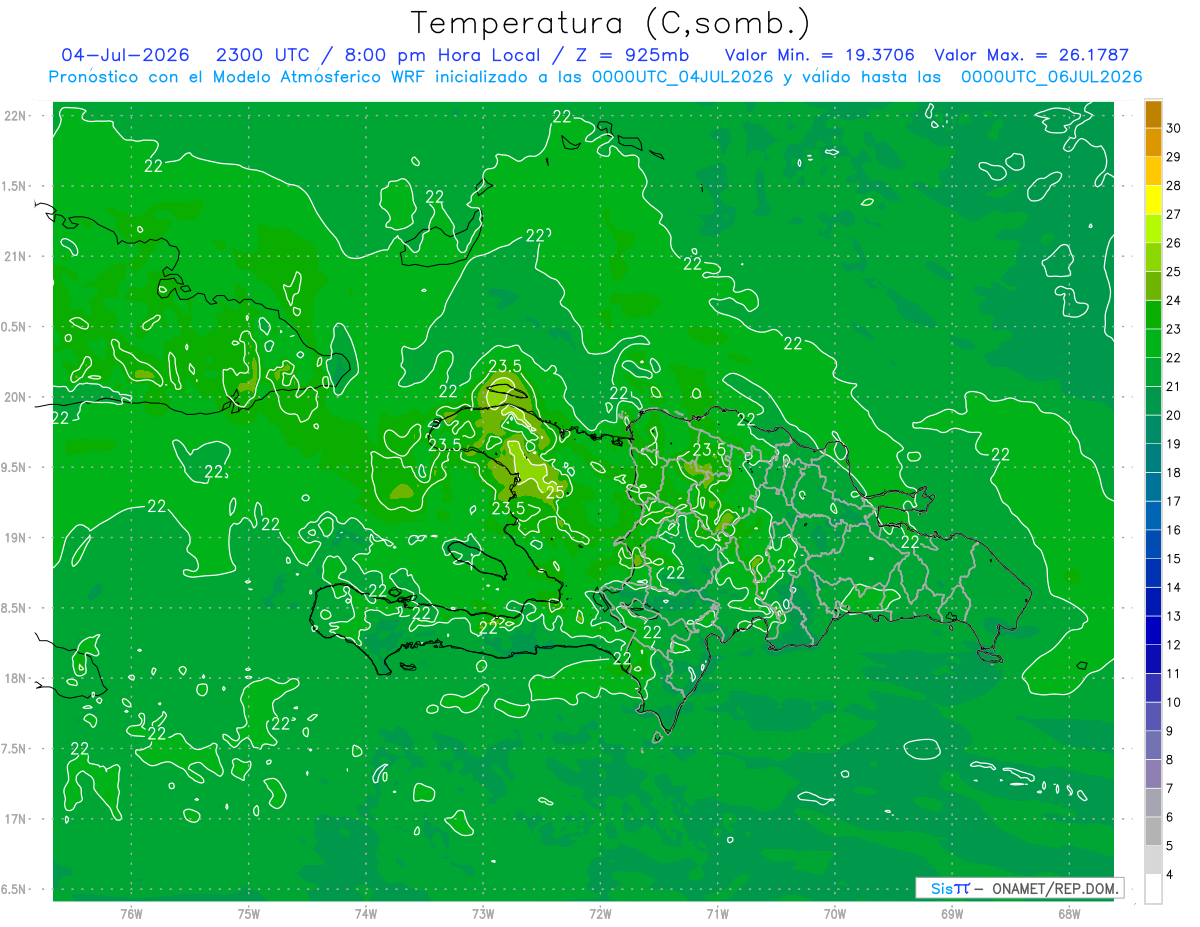Click the "69W" longitude axis label
1200x927 pixels.
(952, 914)
